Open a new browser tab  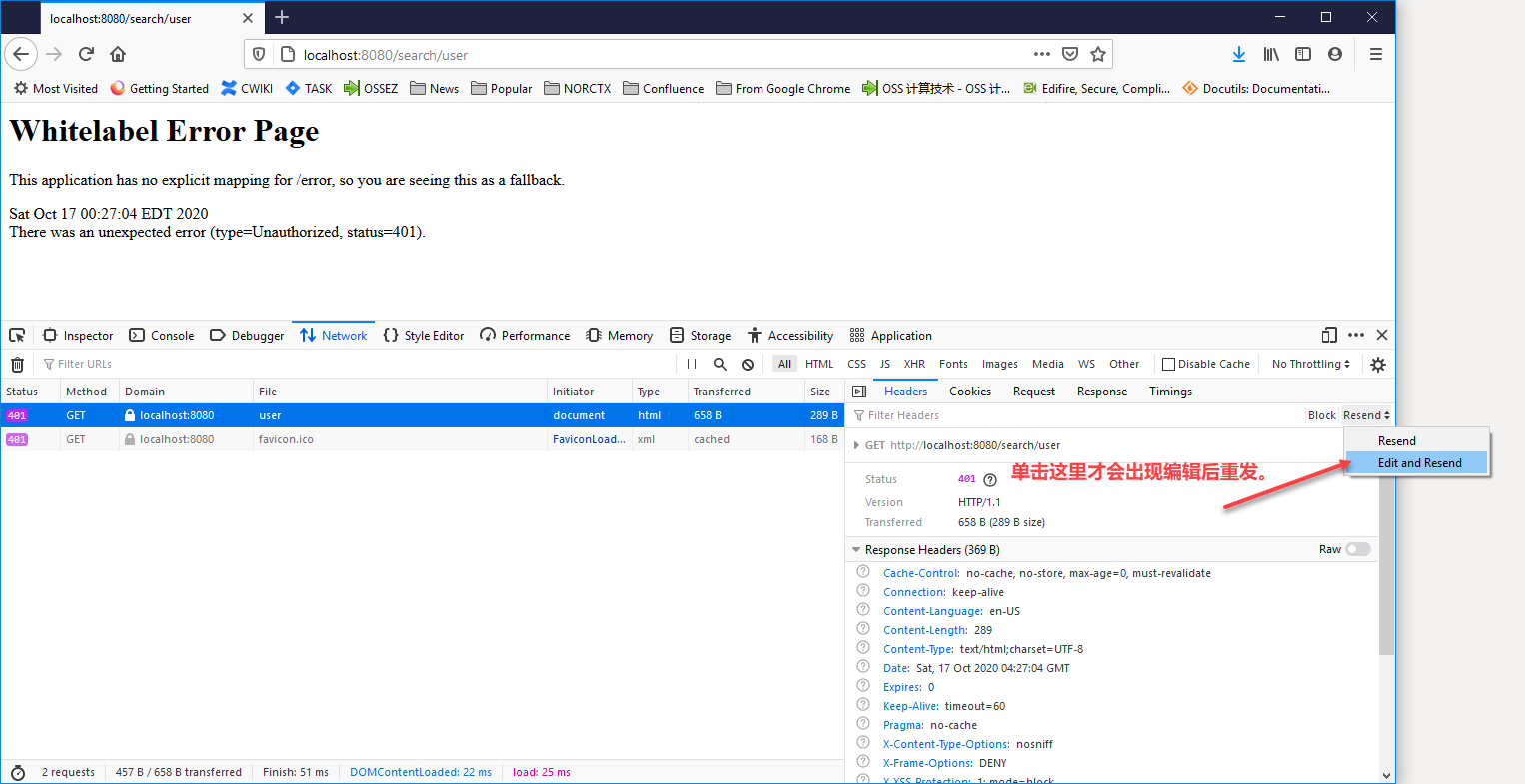282,17
